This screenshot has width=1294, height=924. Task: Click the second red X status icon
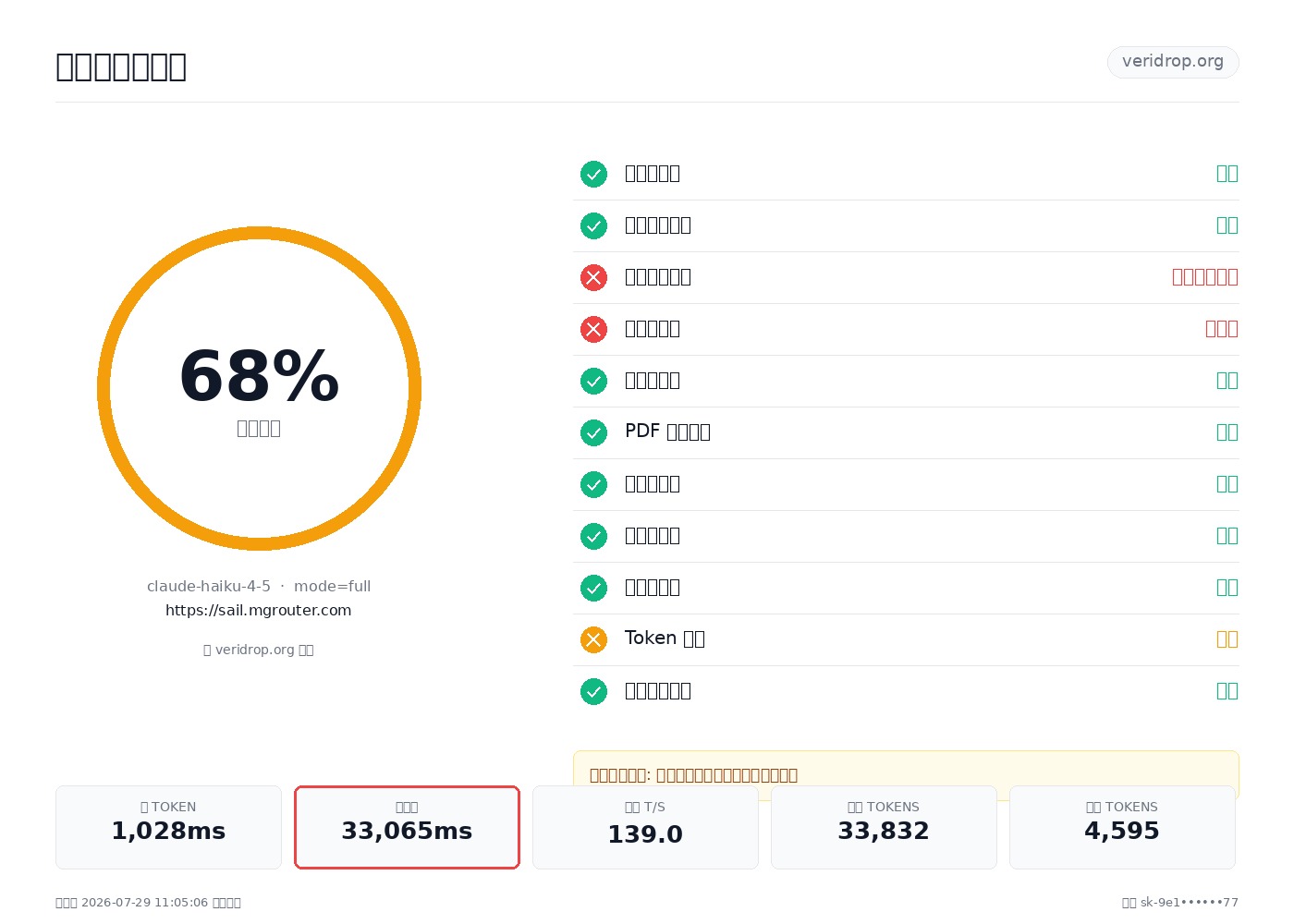pyautogui.click(x=593, y=329)
